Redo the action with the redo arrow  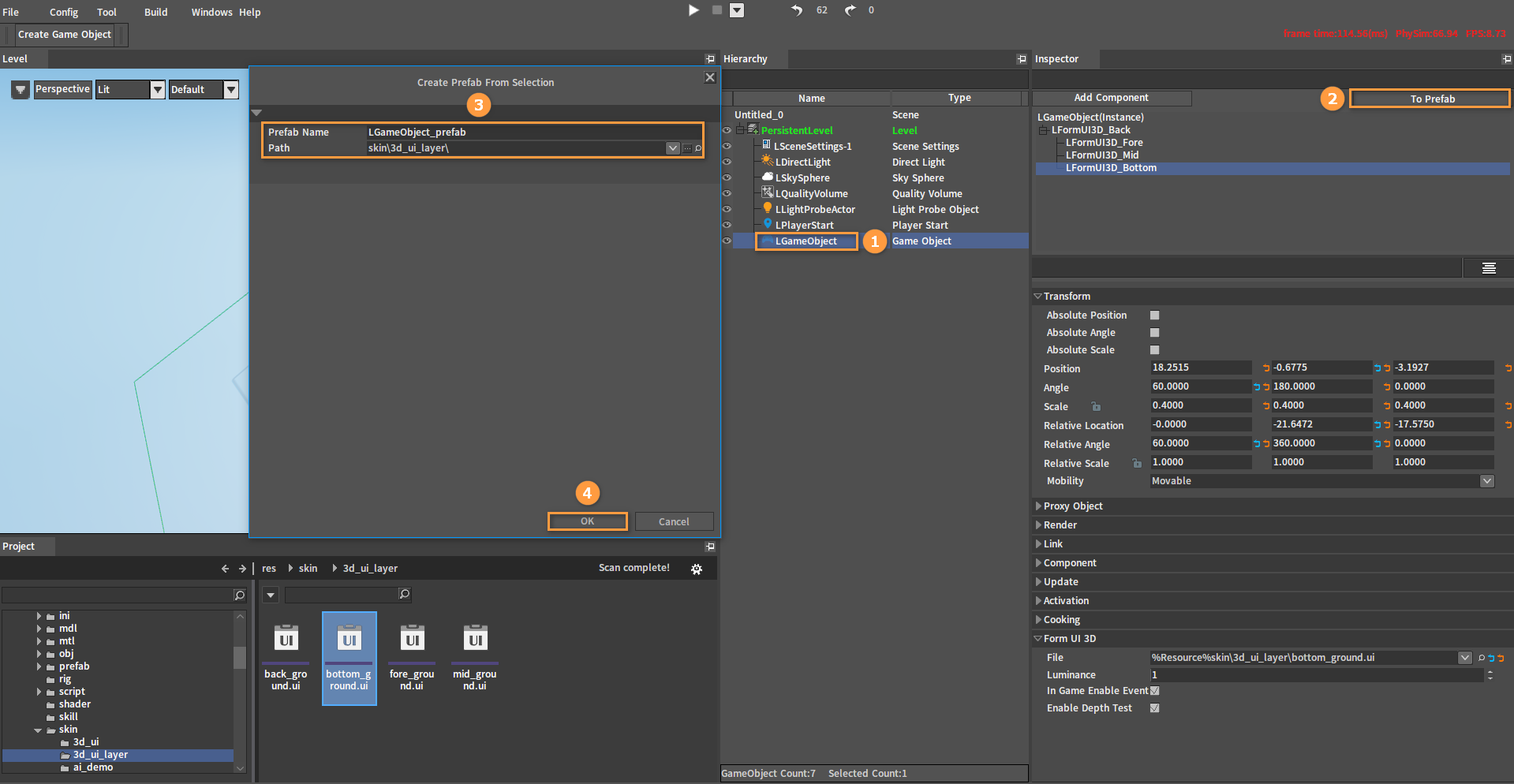coord(850,10)
